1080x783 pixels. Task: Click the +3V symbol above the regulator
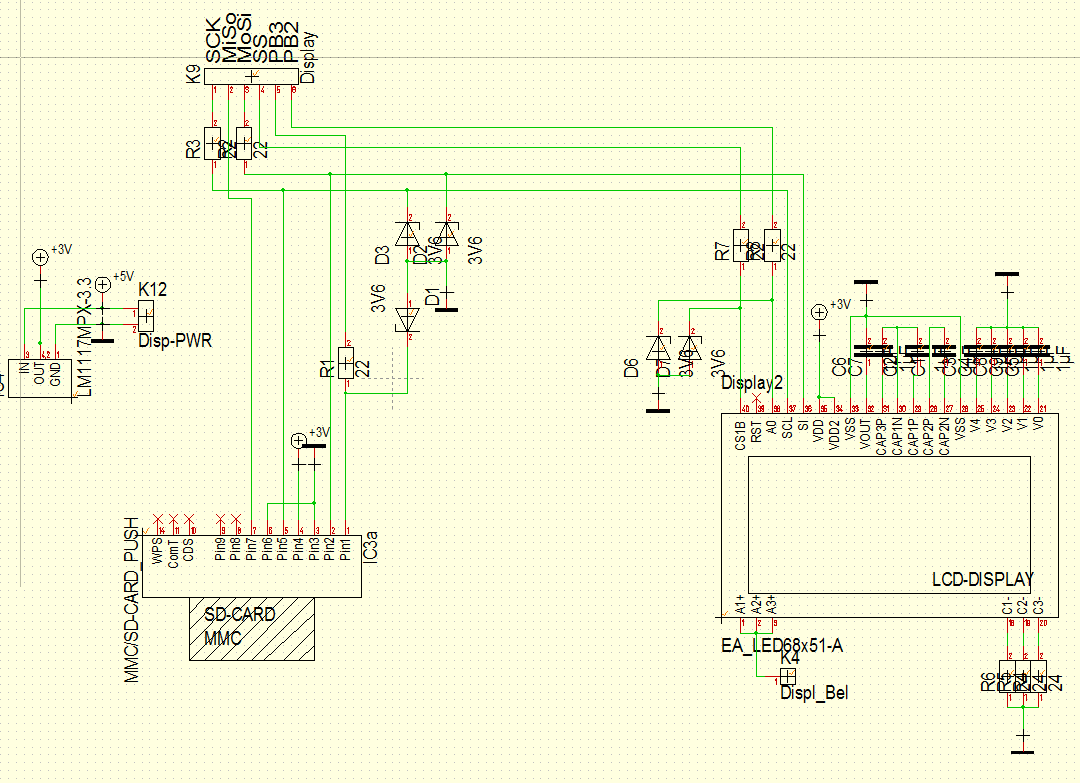coord(40,258)
